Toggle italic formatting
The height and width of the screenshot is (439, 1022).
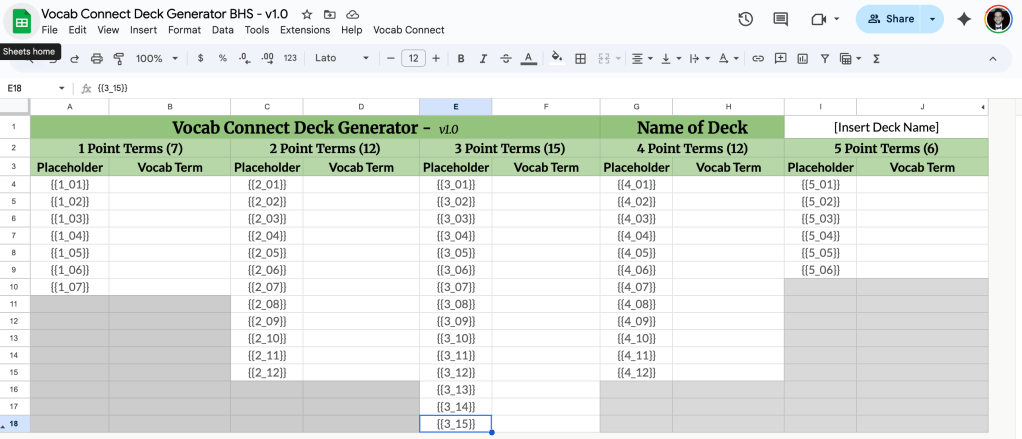pyautogui.click(x=483, y=59)
